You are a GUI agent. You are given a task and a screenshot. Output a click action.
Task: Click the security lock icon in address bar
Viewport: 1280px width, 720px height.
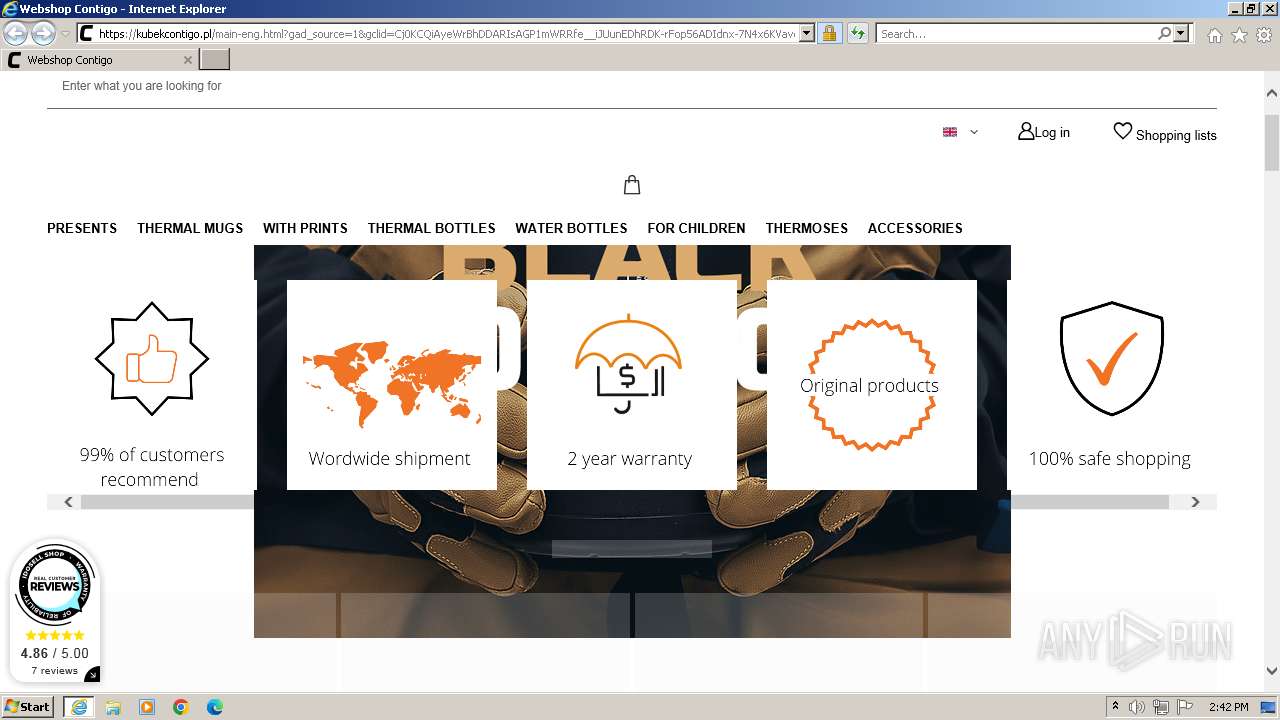[829, 34]
